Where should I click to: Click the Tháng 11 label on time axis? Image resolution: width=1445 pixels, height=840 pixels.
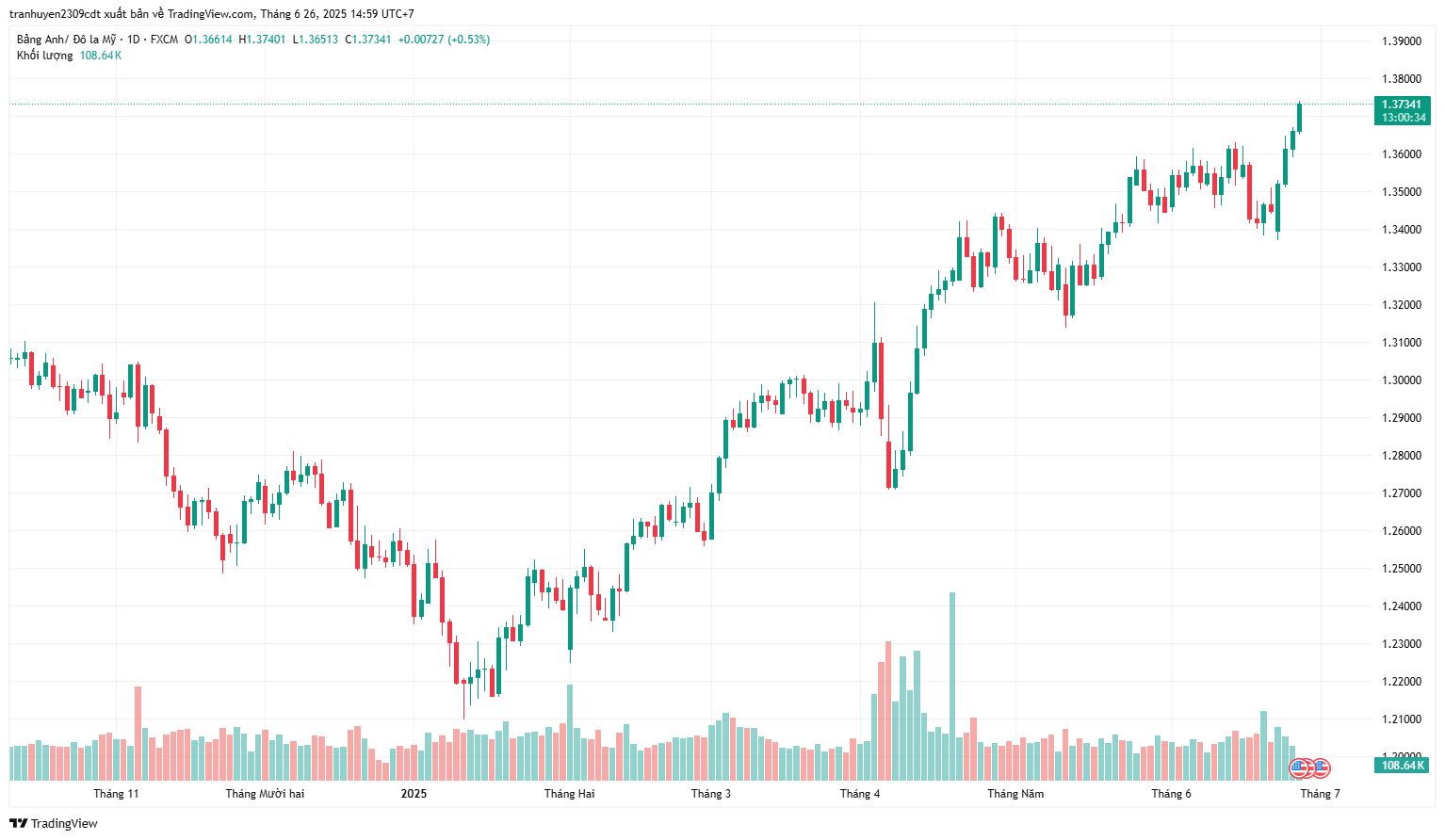tap(116, 794)
